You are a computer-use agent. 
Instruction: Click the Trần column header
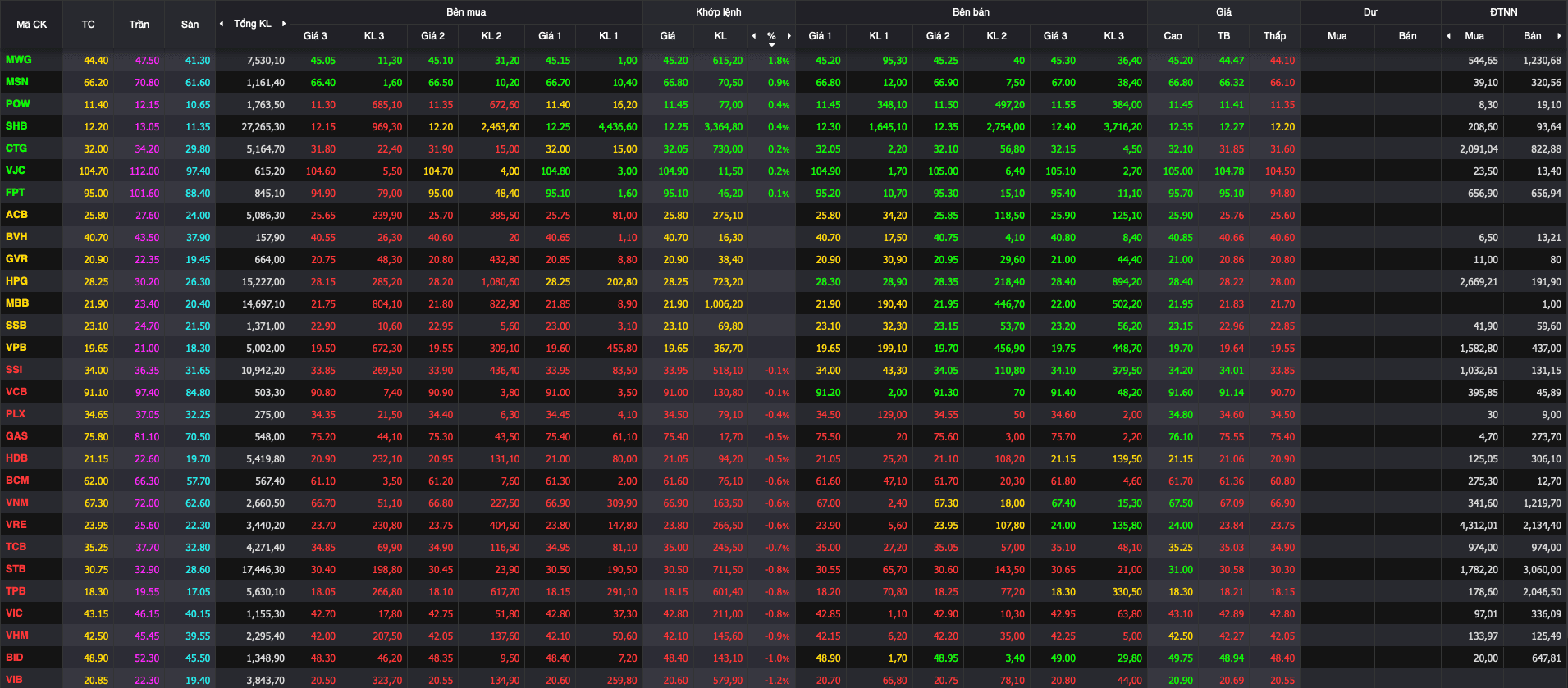pos(139,24)
